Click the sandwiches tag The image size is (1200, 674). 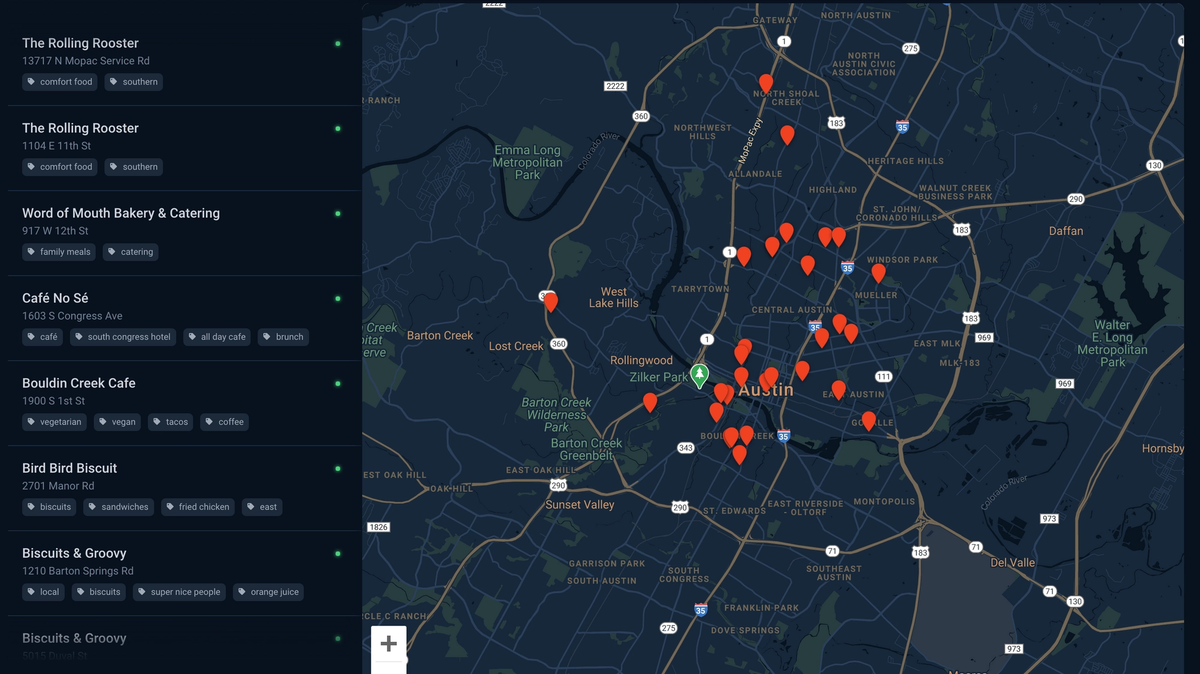pyautogui.click(x=119, y=507)
